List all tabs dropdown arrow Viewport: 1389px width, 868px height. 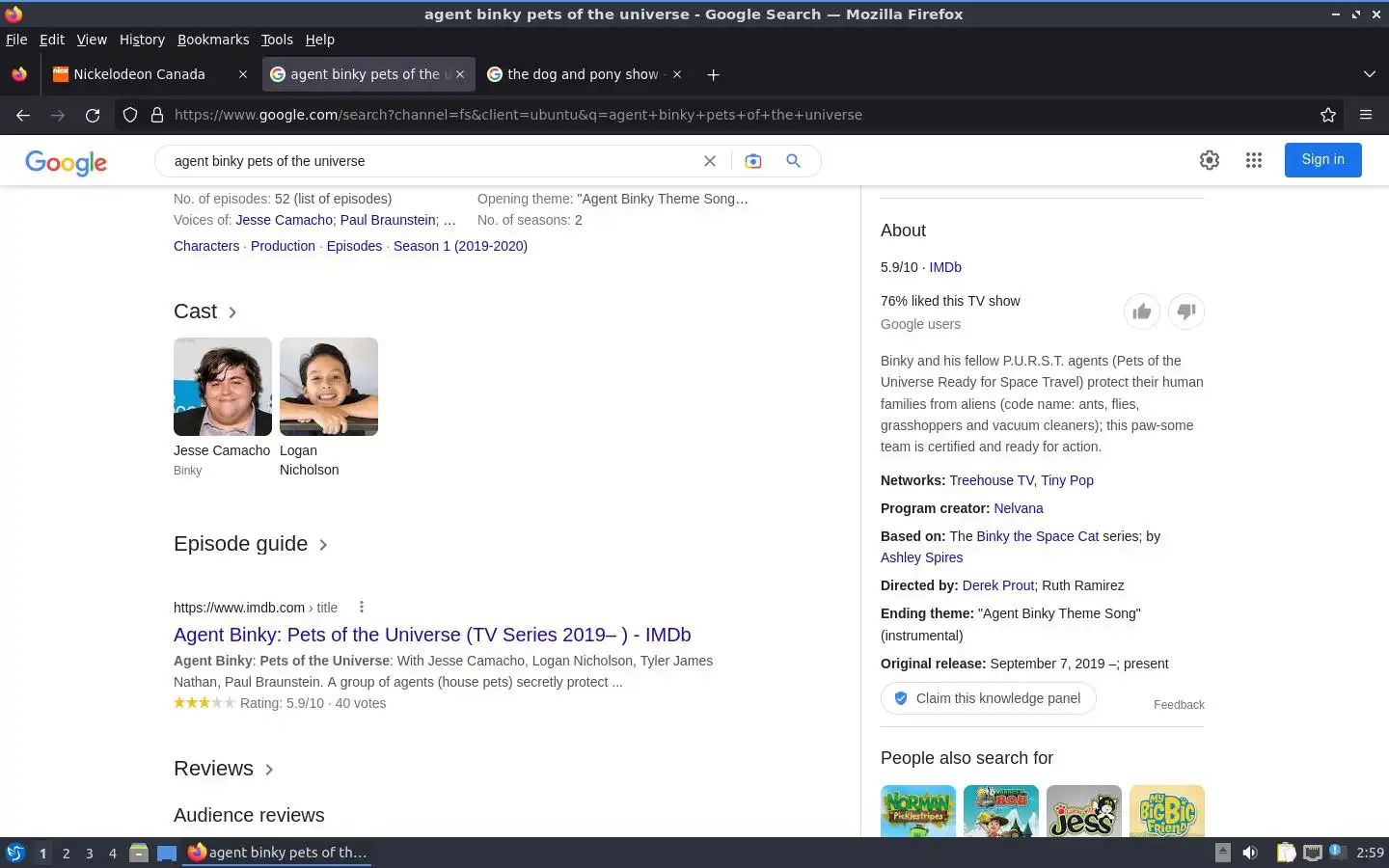point(1369,74)
